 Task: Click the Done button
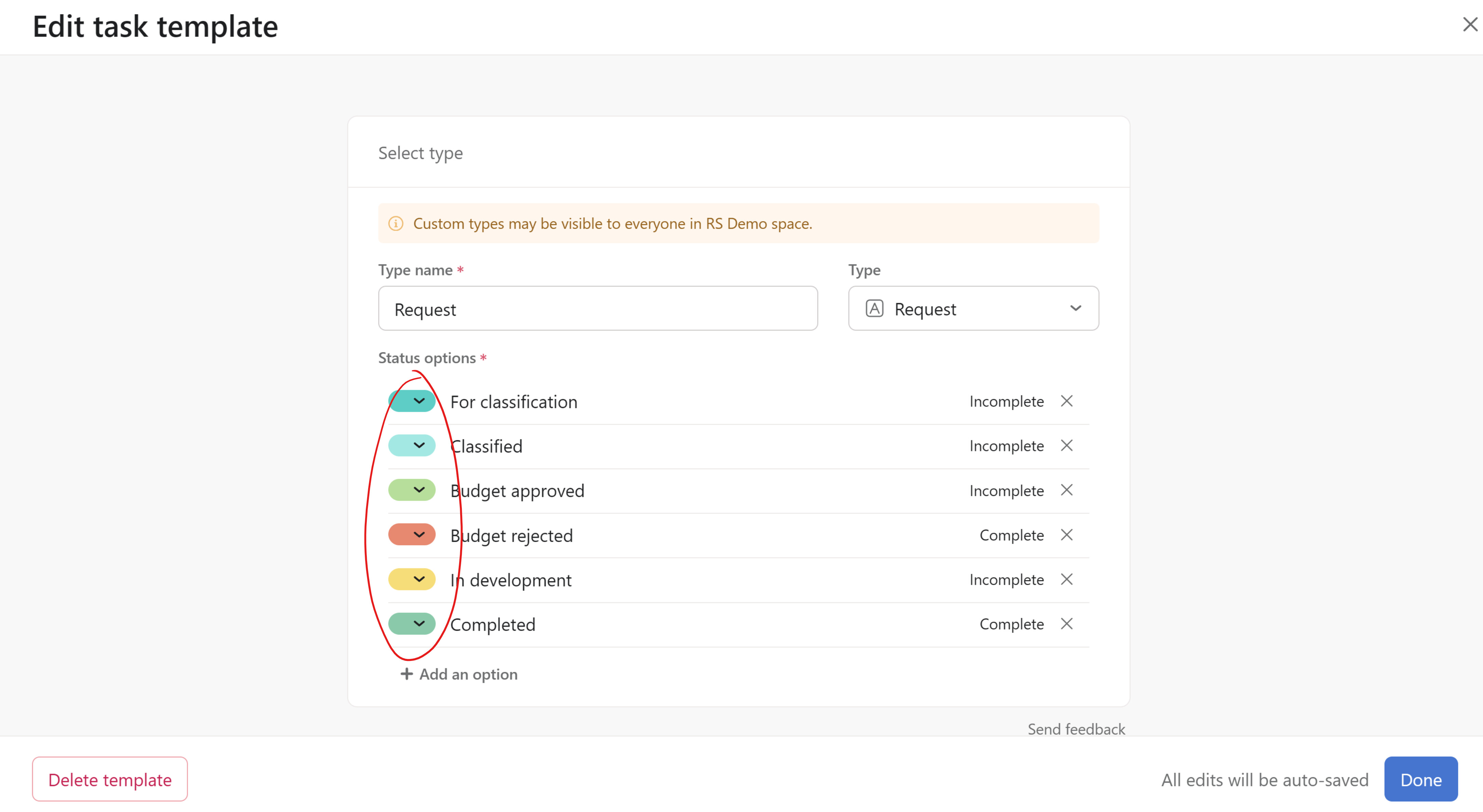[1420, 779]
